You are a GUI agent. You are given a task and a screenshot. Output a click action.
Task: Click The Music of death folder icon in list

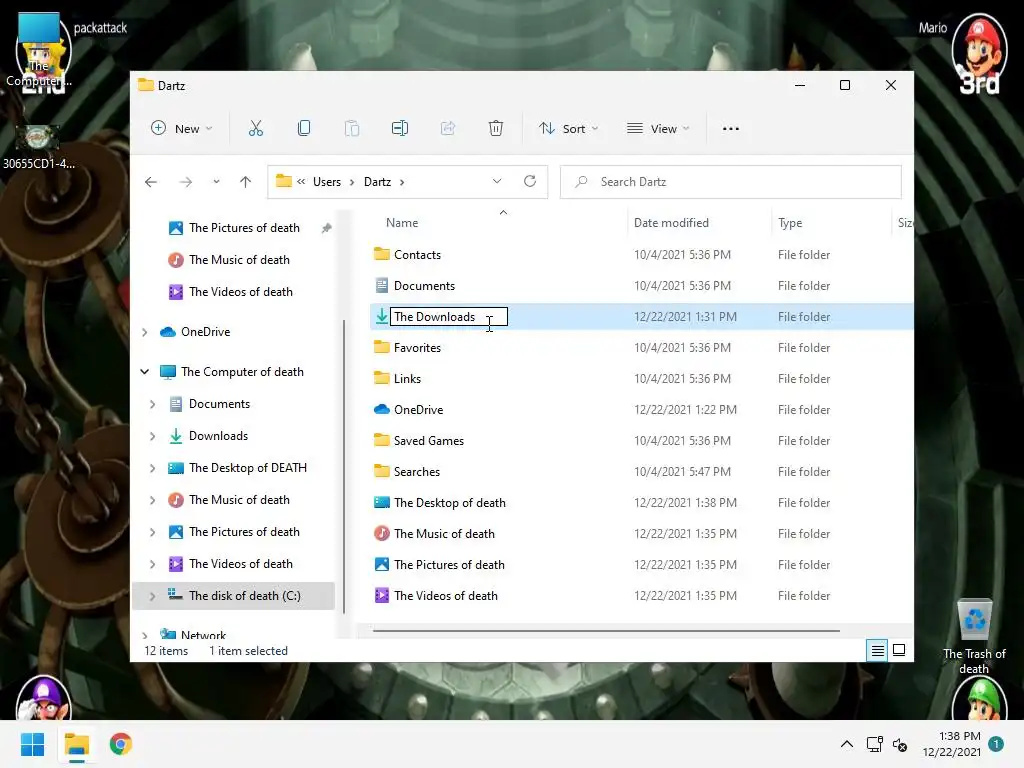[381, 534]
